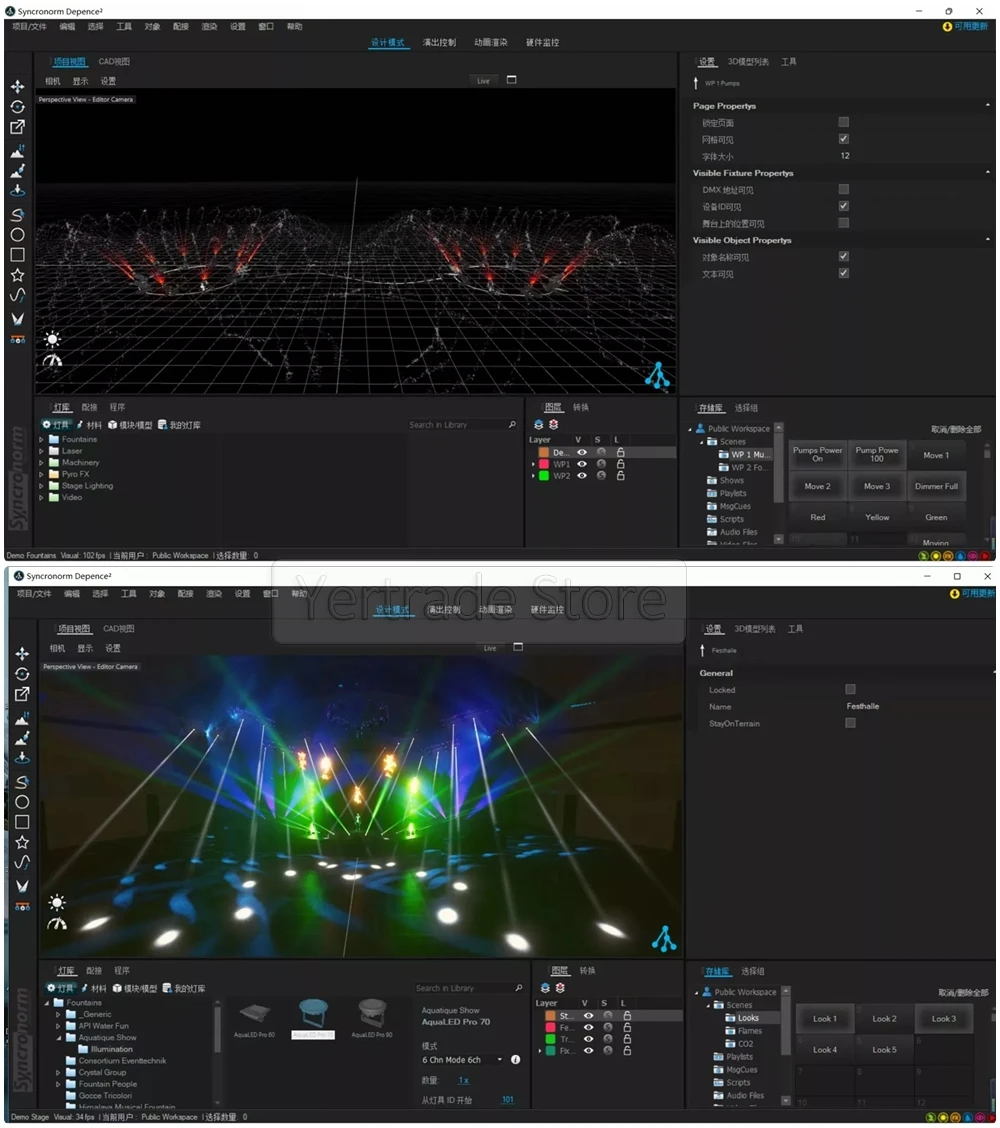The image size is (1000, 1128).
Task: Expand the Stage Lighting folder in Demo Fountains library
Action: 41,486
